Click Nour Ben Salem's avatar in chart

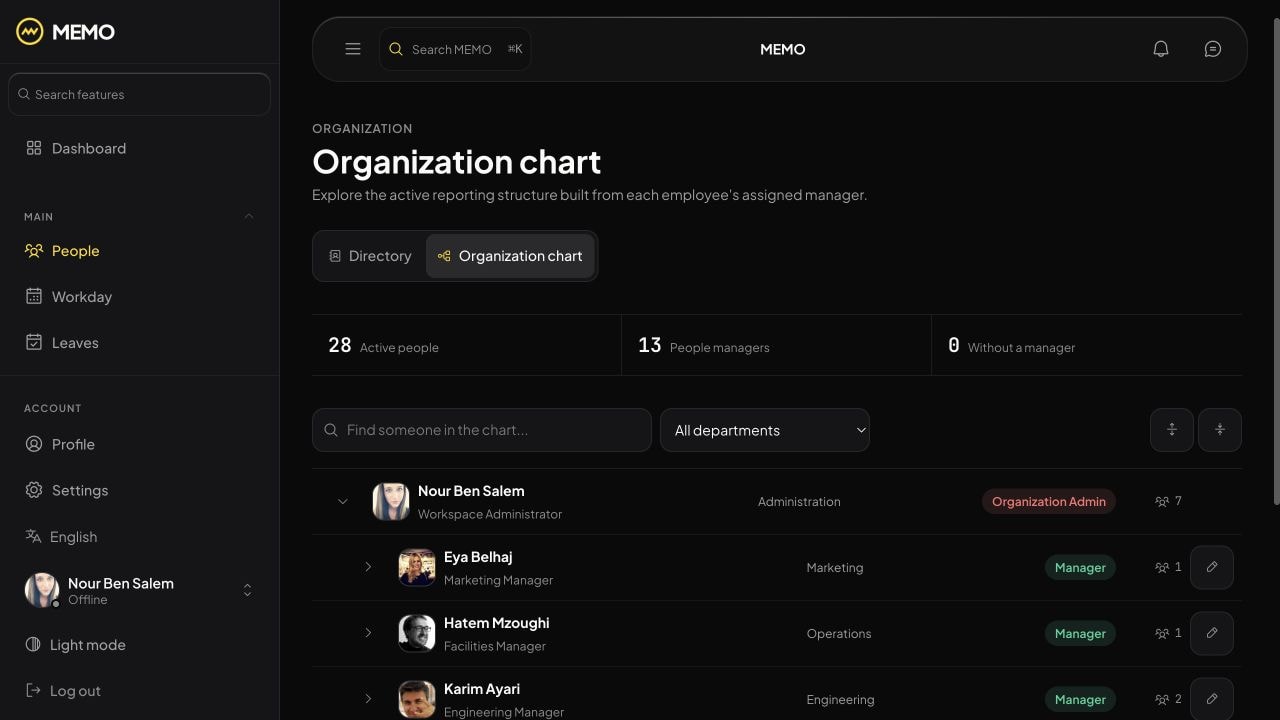coord(391,501)
